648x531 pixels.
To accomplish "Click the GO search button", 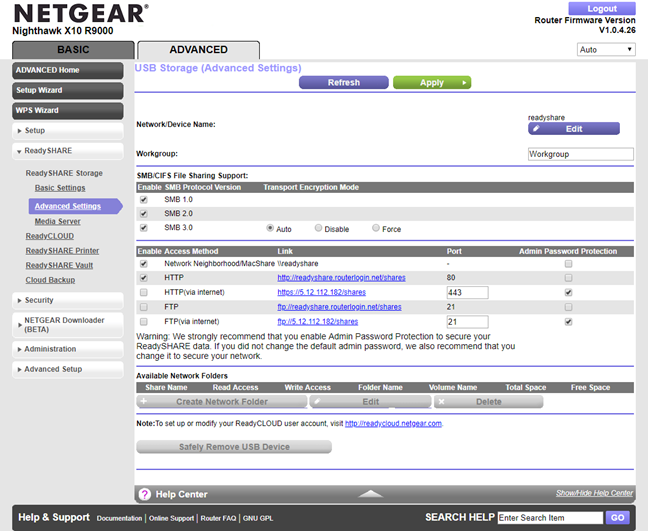I will pyautogui.click(x=617, y=518).
